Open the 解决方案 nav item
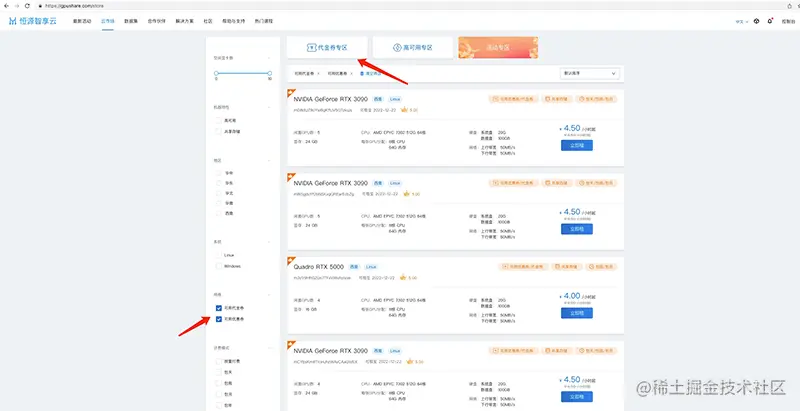Viewport: 800px width, 411px height. coord(185,21)
